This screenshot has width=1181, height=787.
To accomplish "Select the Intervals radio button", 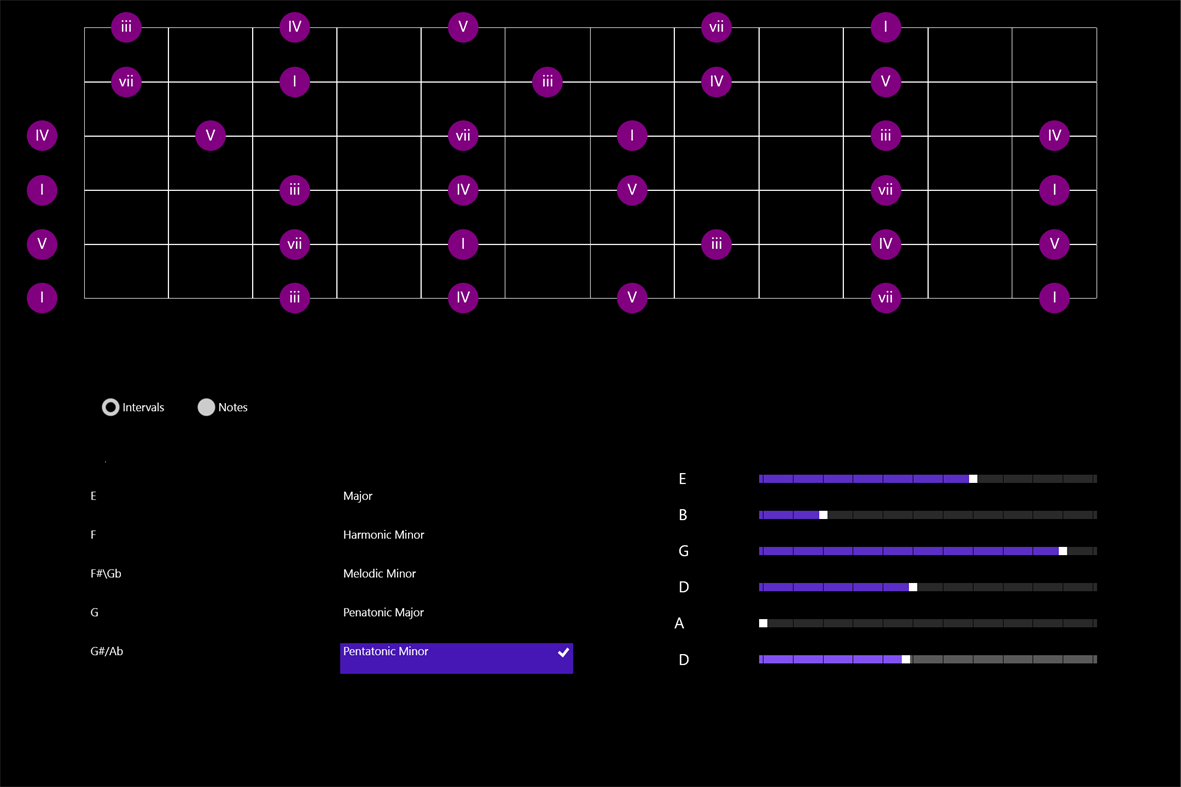I will tap(110, 407).
